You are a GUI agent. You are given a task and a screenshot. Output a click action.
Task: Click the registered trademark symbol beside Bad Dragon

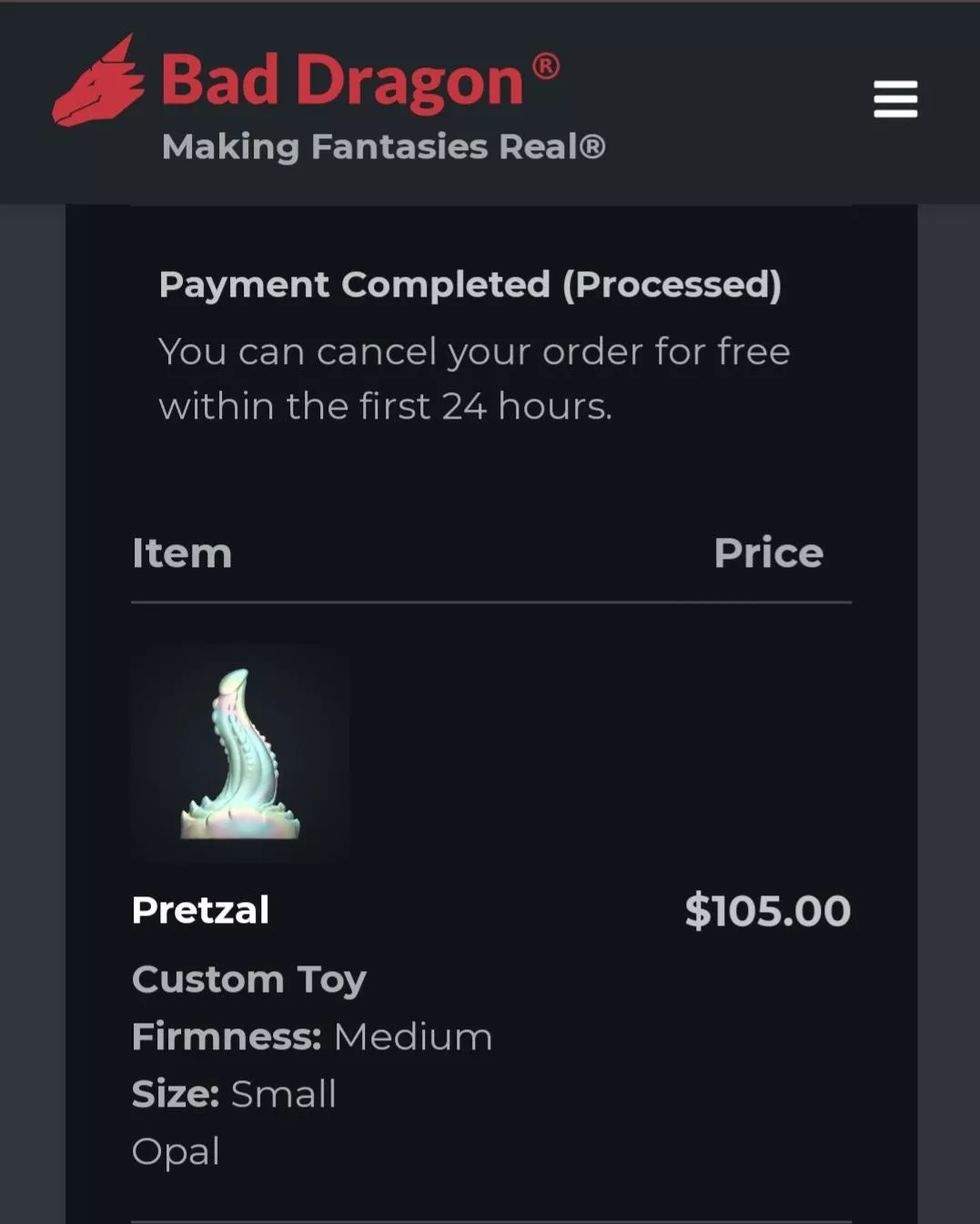[546, 66]
